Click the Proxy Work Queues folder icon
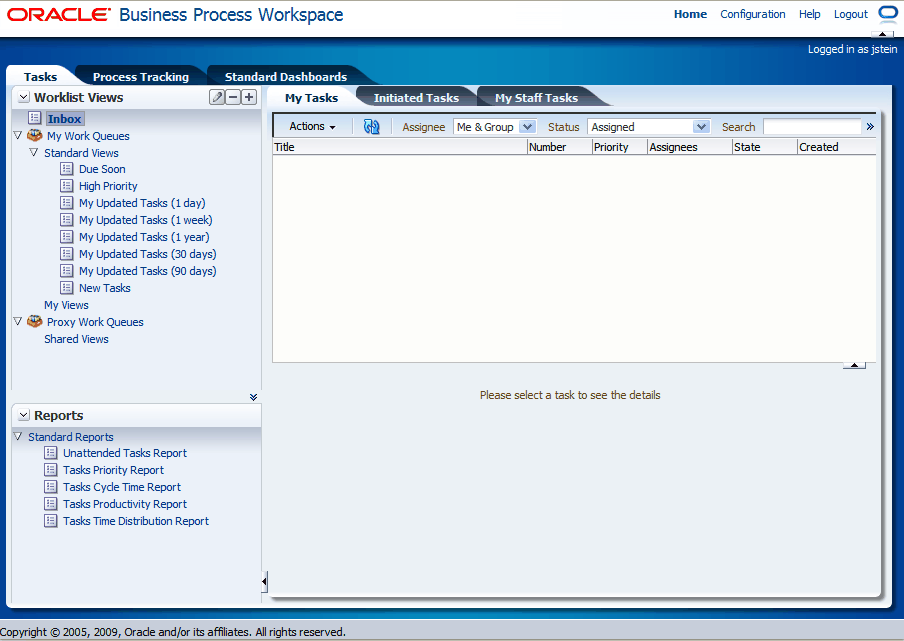 click(x=35, y=322)
